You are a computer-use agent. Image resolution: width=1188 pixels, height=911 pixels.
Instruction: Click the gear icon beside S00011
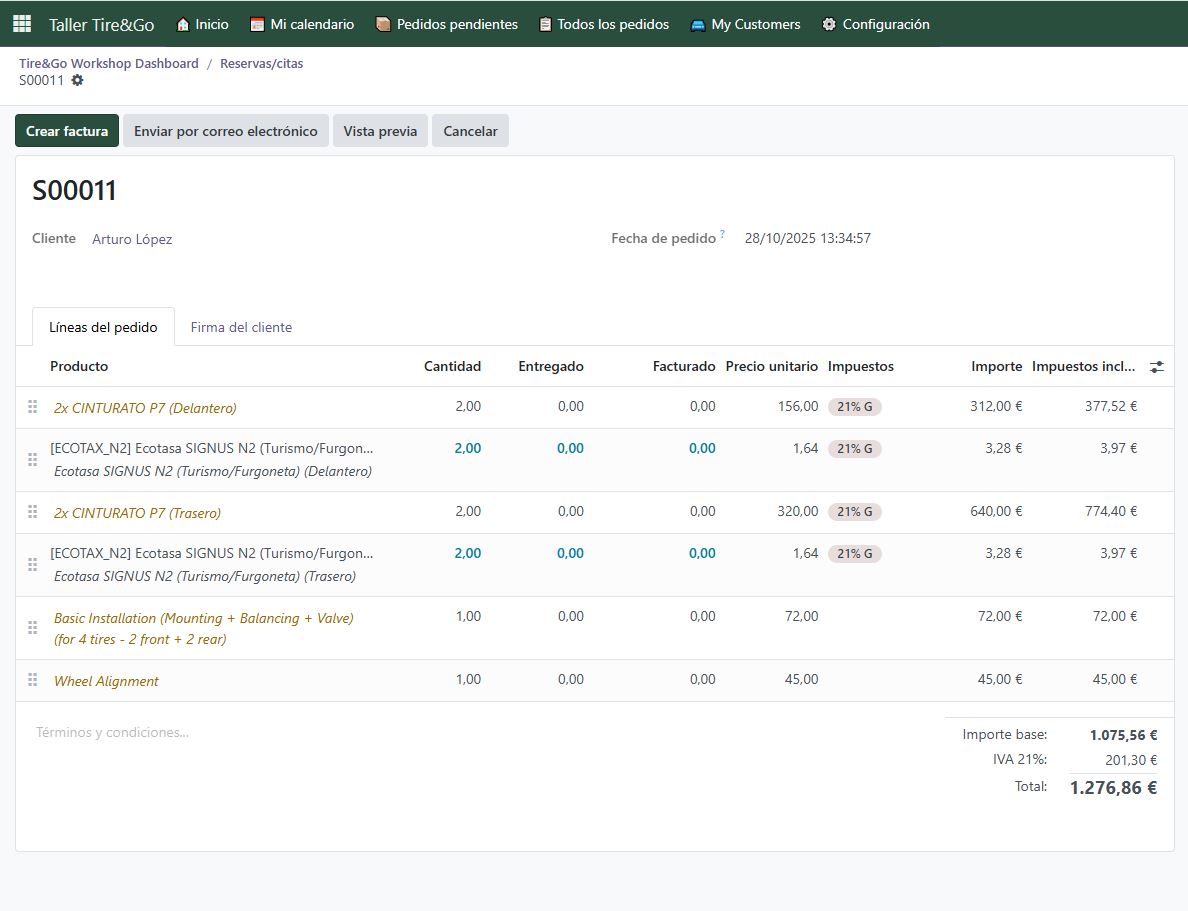(77, 80)
